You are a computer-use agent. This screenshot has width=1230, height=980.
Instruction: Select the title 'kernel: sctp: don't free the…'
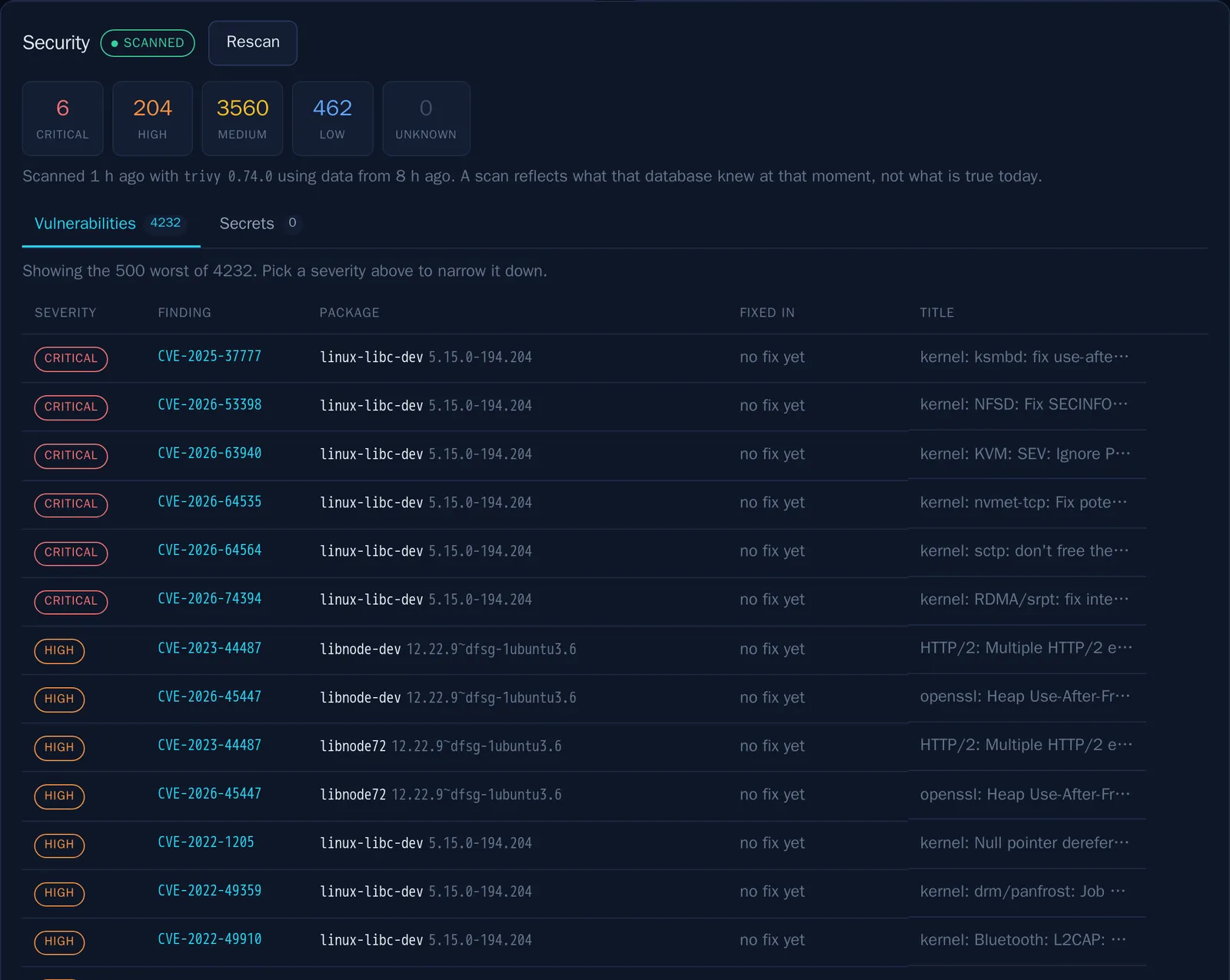[1024, 550]
